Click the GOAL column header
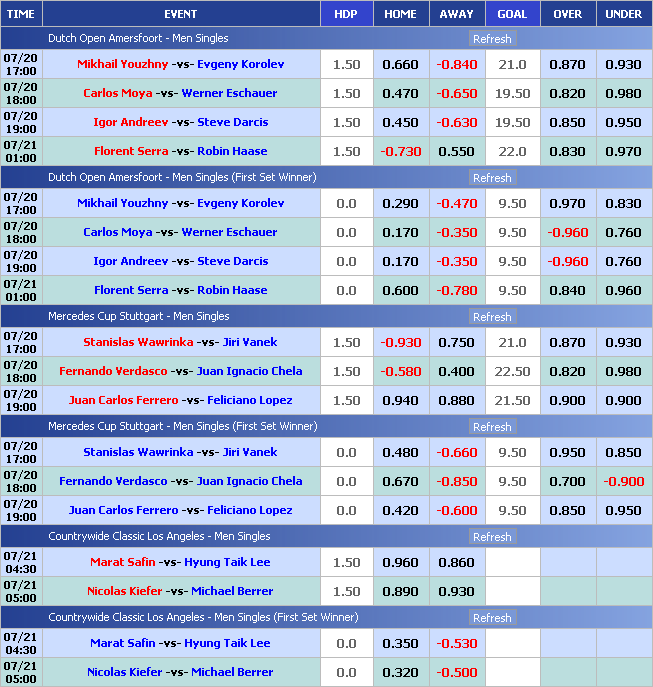Viewport: 653px width, 687px height. (512, 14)
